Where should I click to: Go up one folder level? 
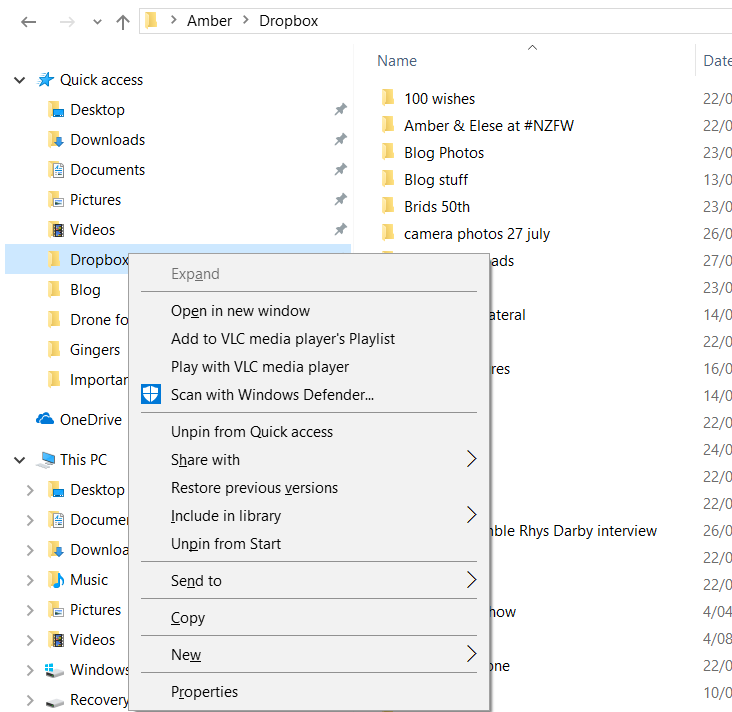click(x=123, y=21)
